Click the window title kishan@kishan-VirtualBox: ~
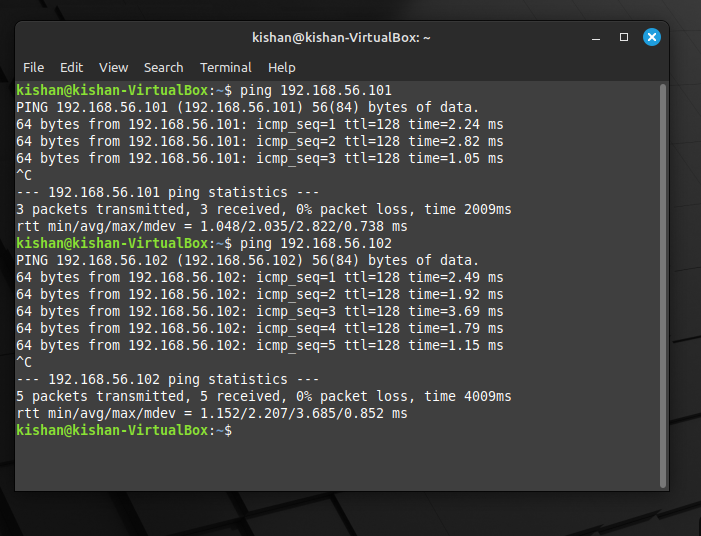Image resolution: width=701 pixels, height=536 pixels. tap(341, 38)
